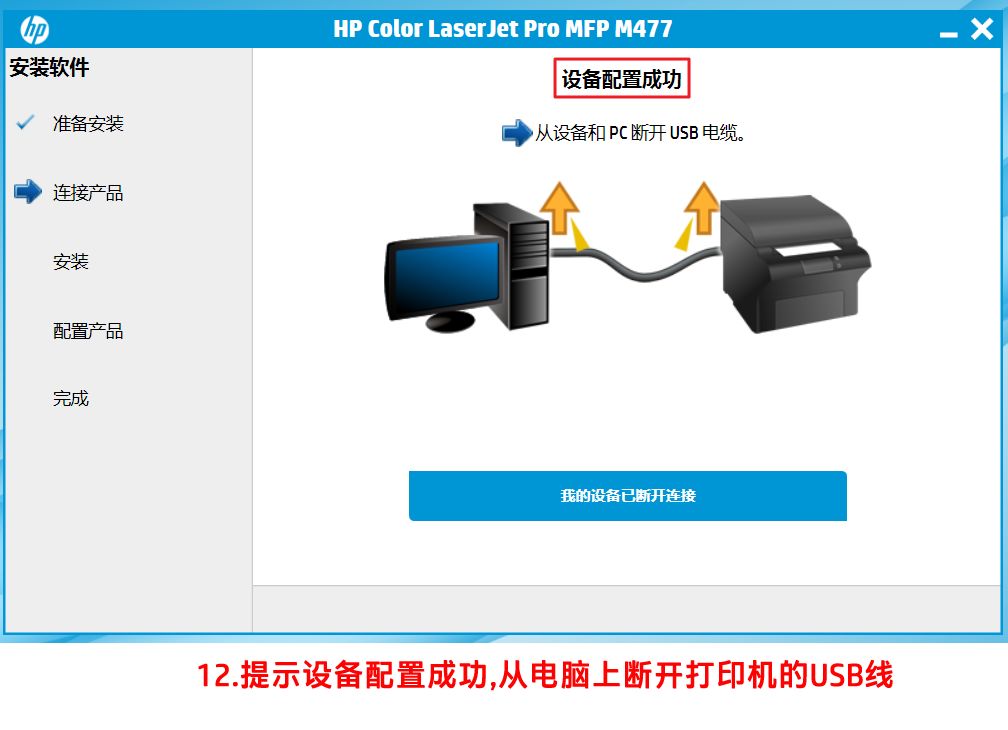
Task: Click the blue arrow before USB instruction
Action: point(517,133)
